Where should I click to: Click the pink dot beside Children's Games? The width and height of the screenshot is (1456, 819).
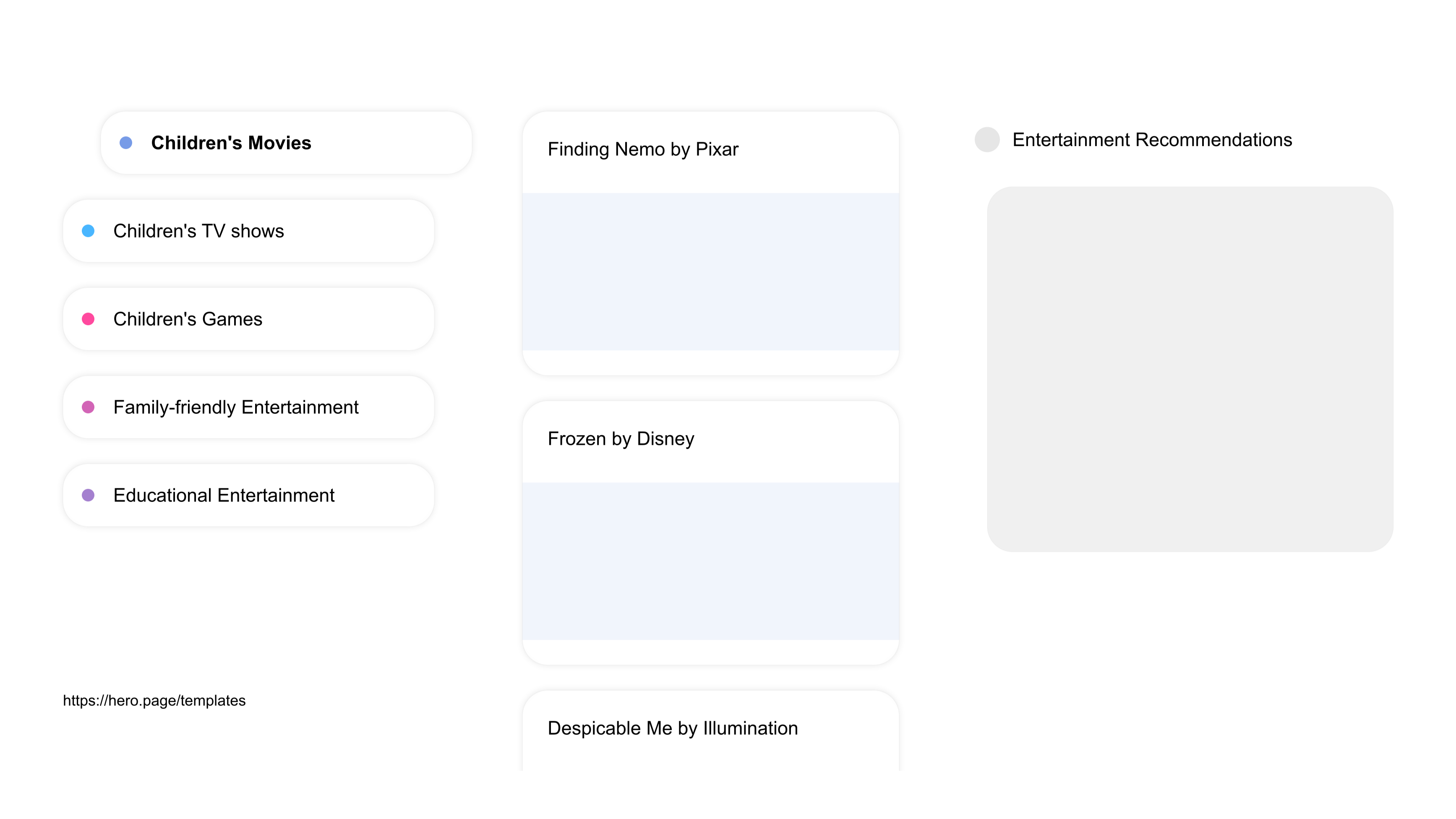[88, 319]
